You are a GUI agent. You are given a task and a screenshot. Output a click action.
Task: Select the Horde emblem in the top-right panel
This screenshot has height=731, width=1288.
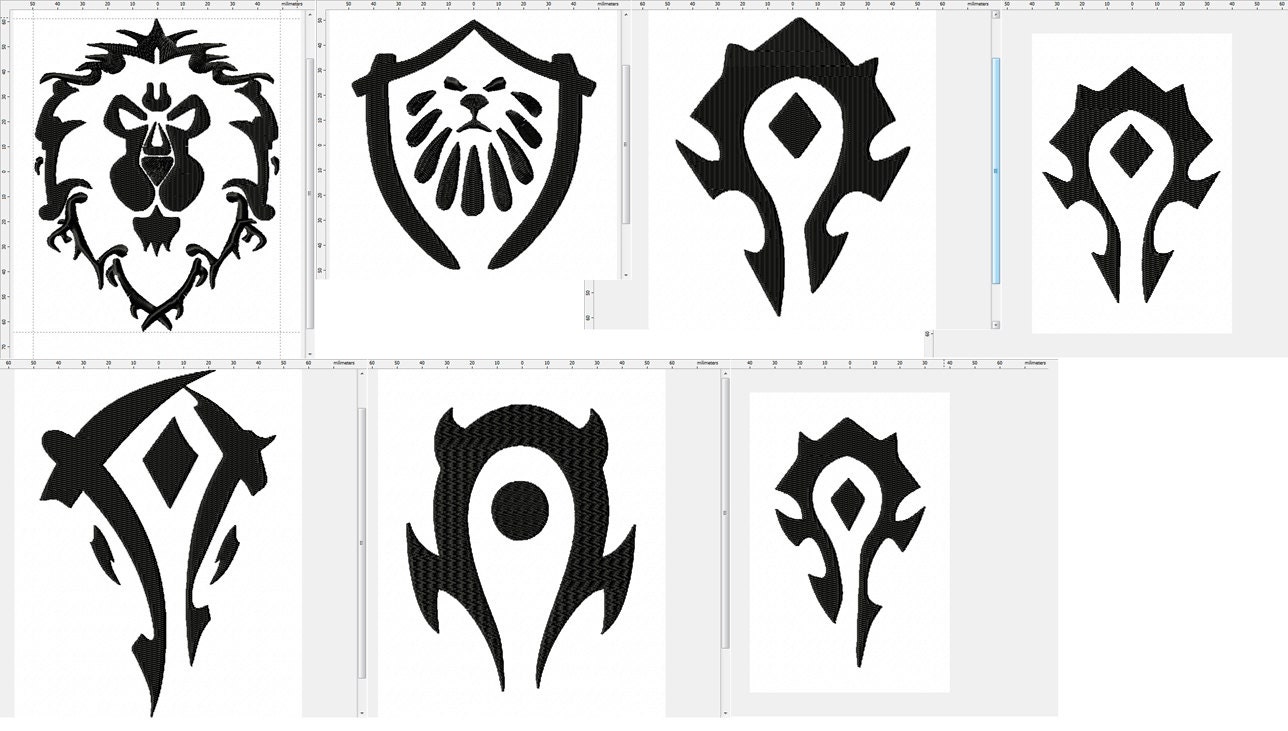click(x=1131, y=185)
